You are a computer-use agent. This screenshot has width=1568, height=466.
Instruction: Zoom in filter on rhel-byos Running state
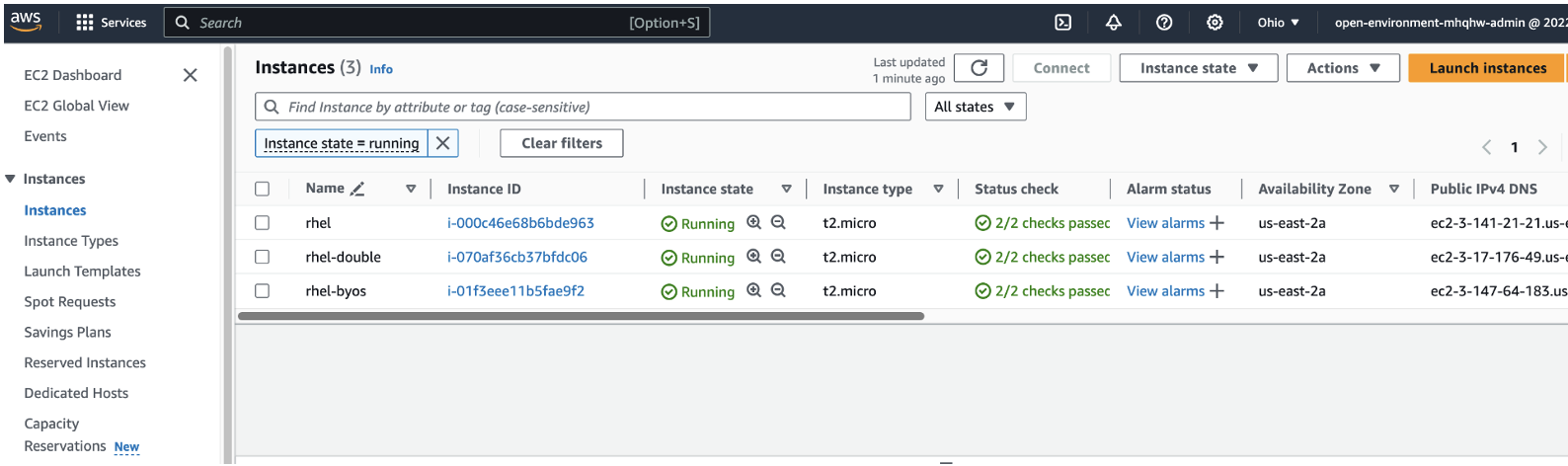point(754,290)
